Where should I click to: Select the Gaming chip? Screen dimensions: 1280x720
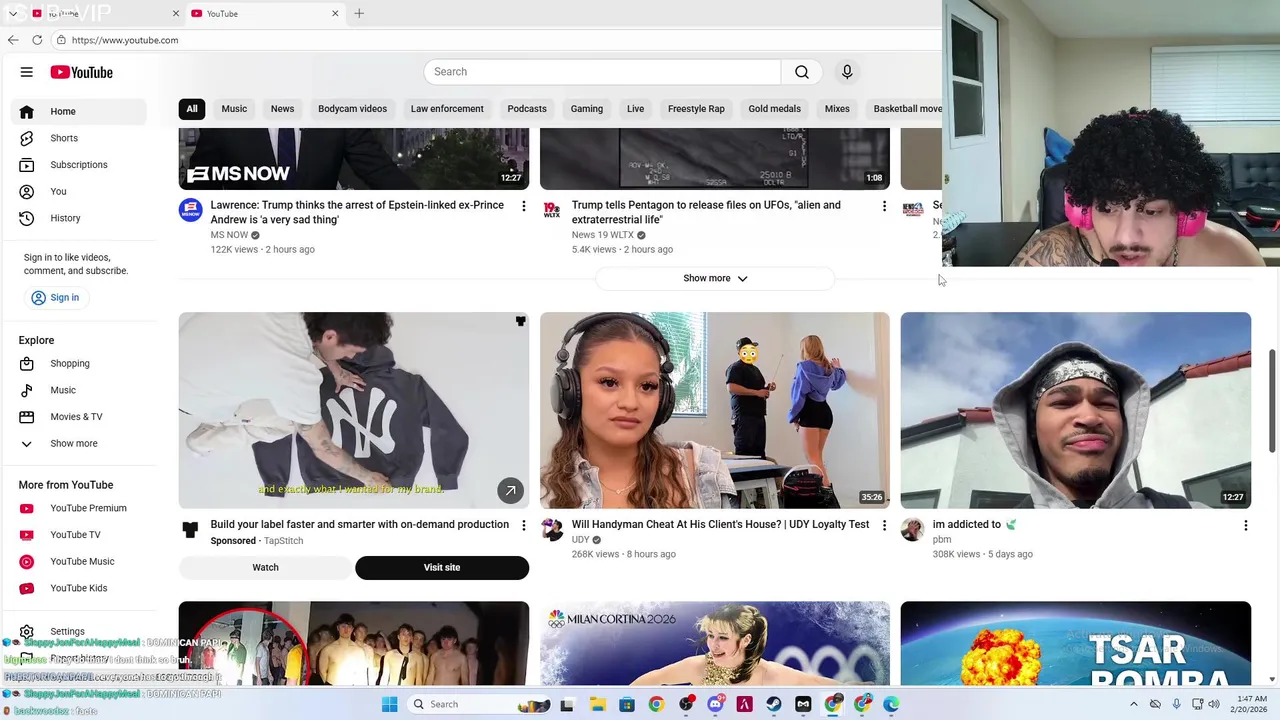point(587,109)
